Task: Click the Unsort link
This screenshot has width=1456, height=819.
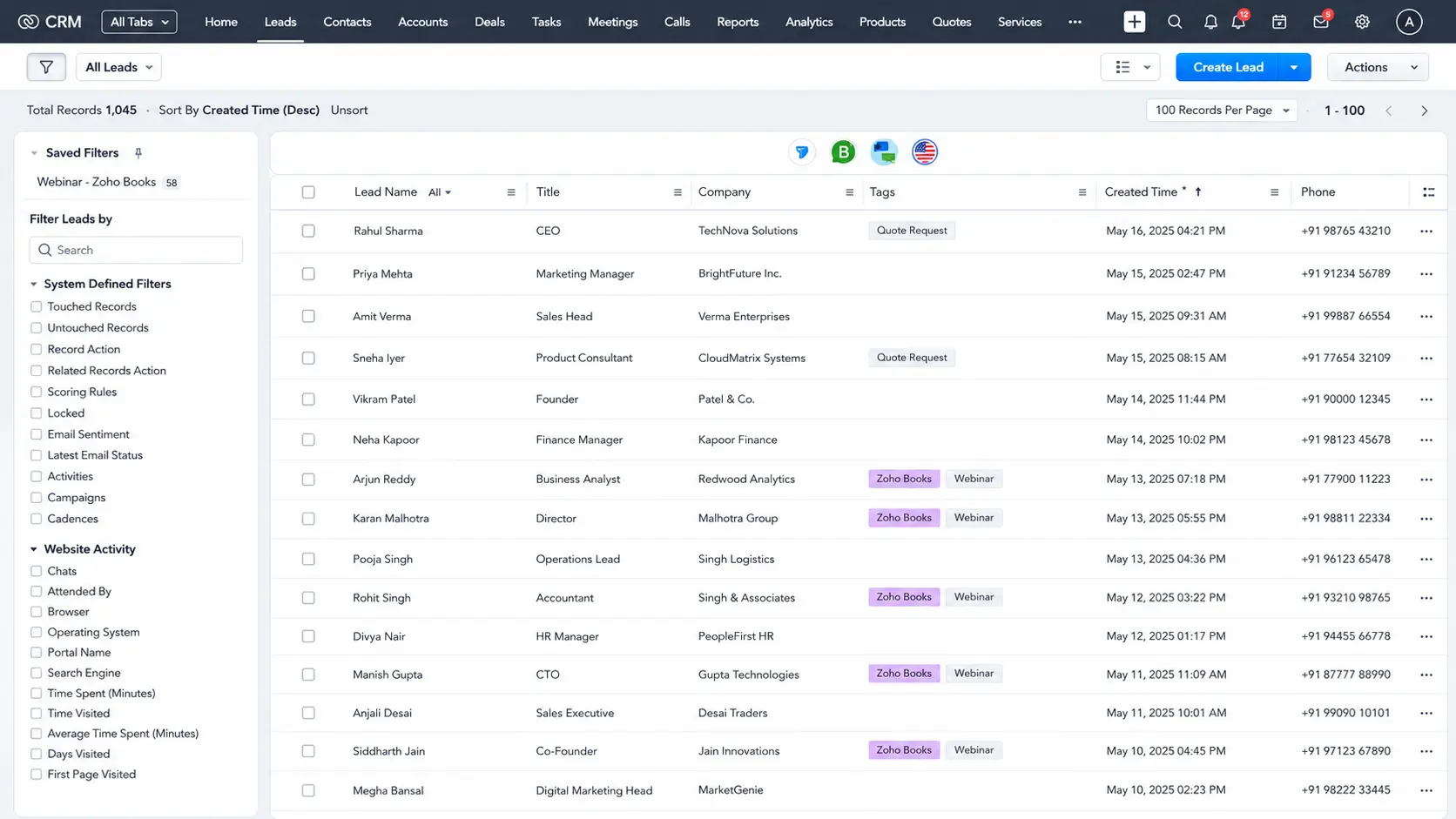Action: [x=349, y=111]
